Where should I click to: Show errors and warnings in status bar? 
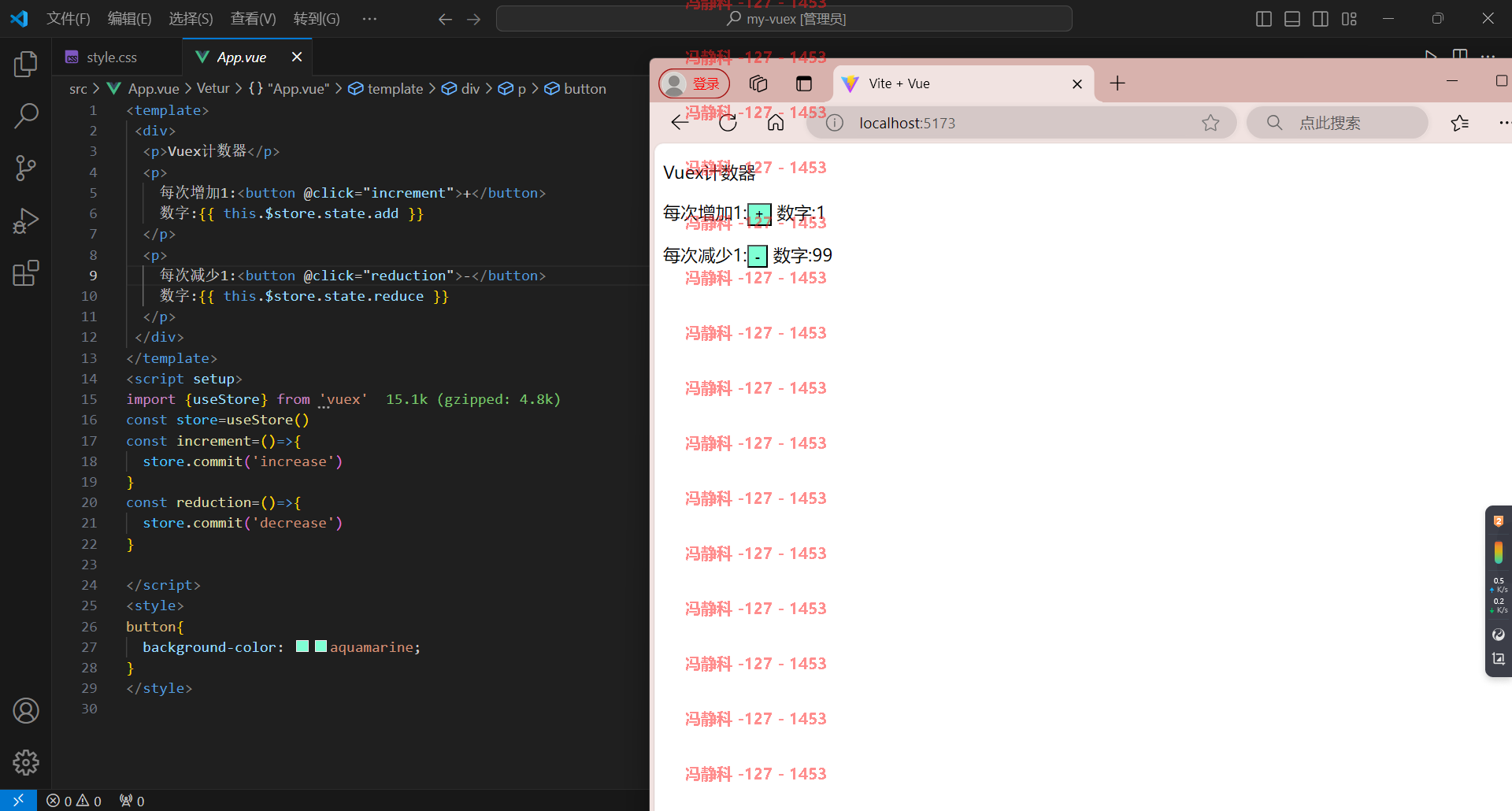coord(74,801)
